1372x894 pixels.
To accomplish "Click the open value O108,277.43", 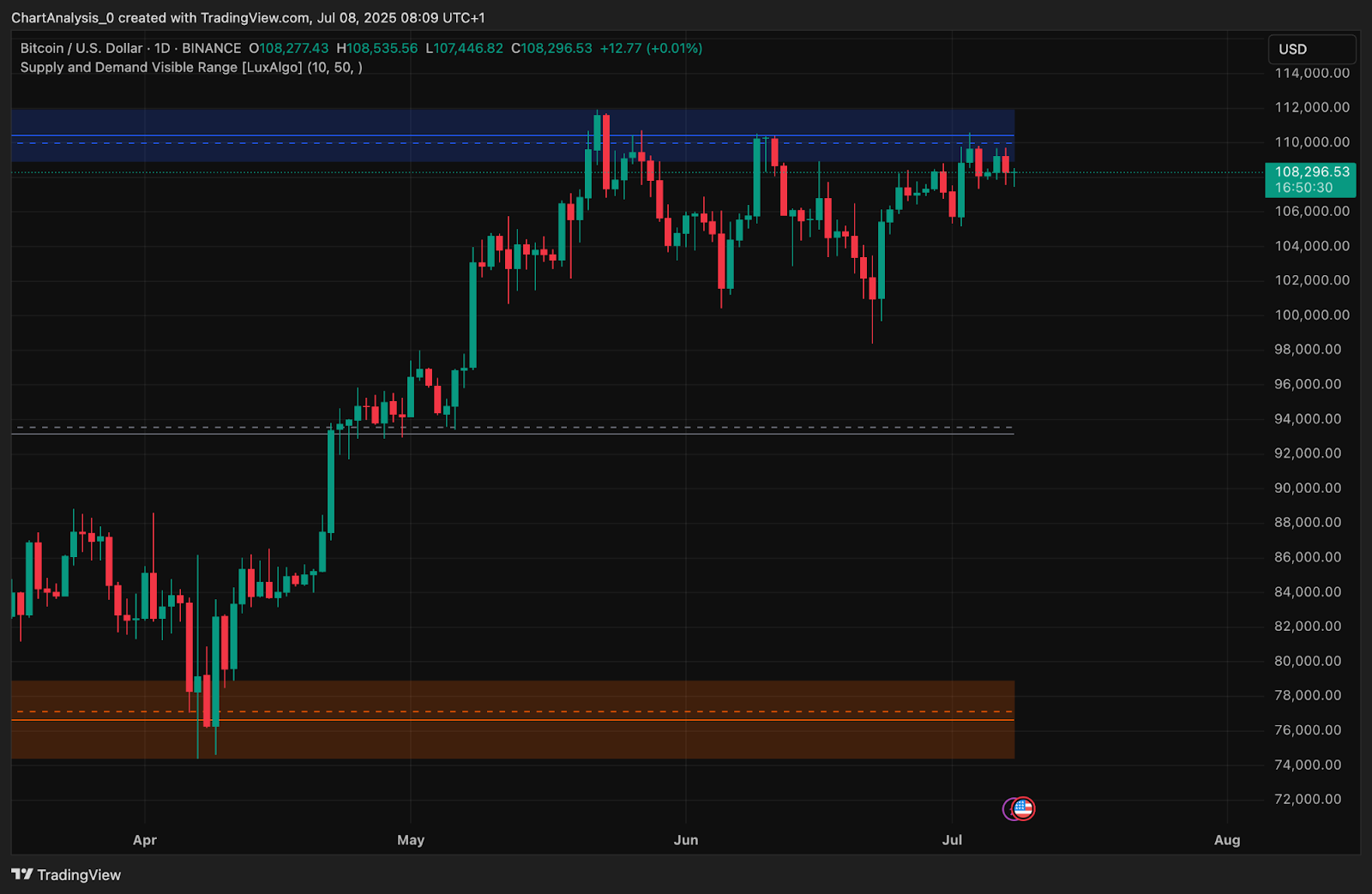I will (289, 48).
